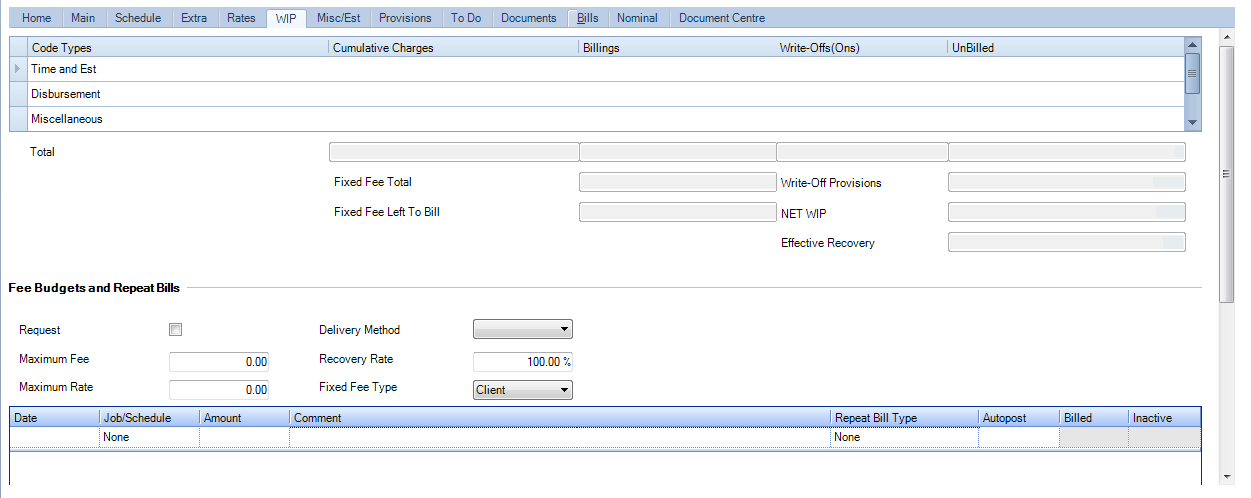The image size is (1251, 498).
Task: Click the Maximum Rate input field
Action: pyautogui.click(x=219, y=389)
